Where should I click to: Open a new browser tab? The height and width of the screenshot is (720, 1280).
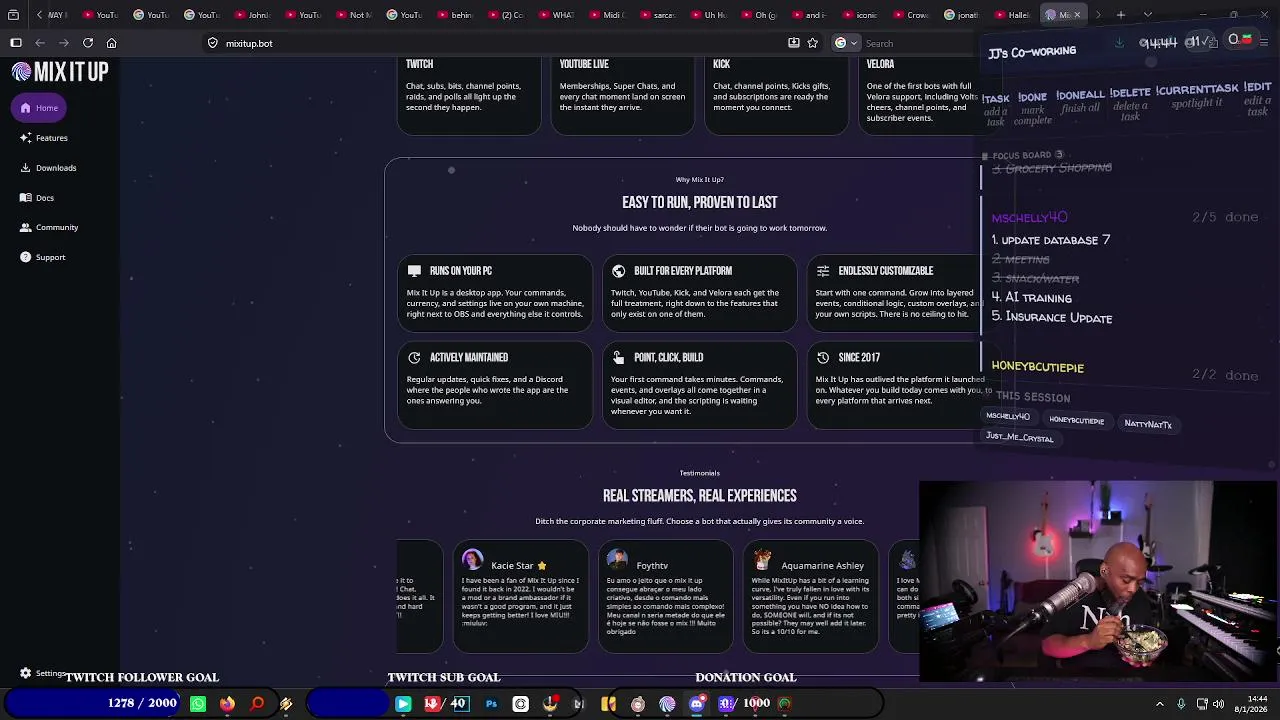[1121, 15]
